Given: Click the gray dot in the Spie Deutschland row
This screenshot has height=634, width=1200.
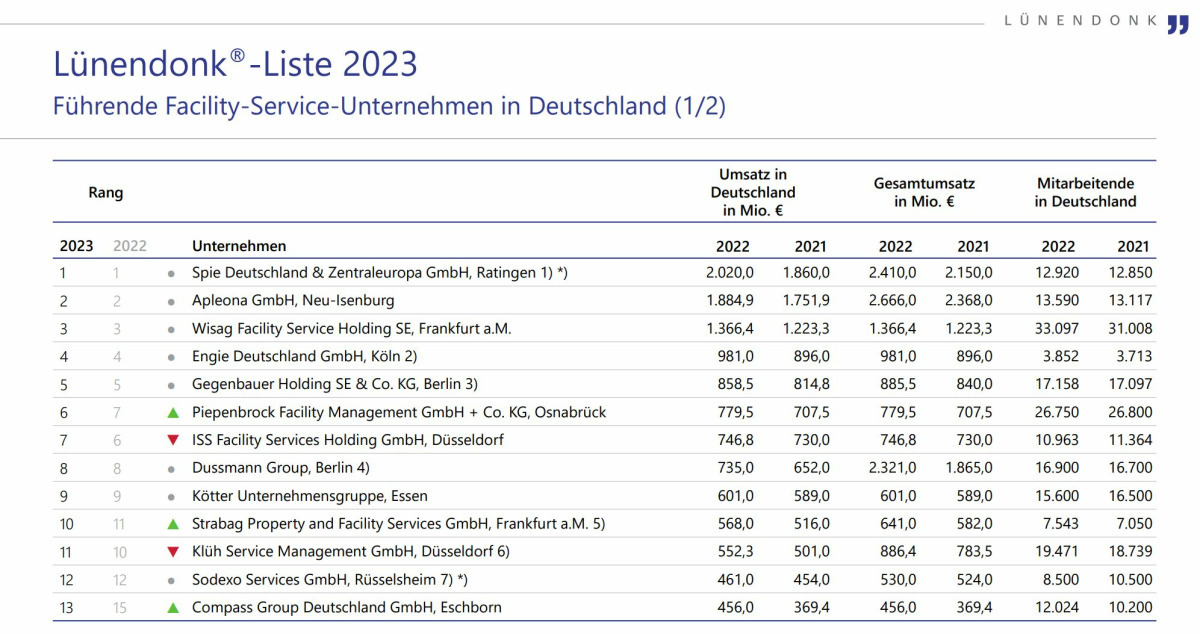Looking at the screenshot, I should 172,273.
